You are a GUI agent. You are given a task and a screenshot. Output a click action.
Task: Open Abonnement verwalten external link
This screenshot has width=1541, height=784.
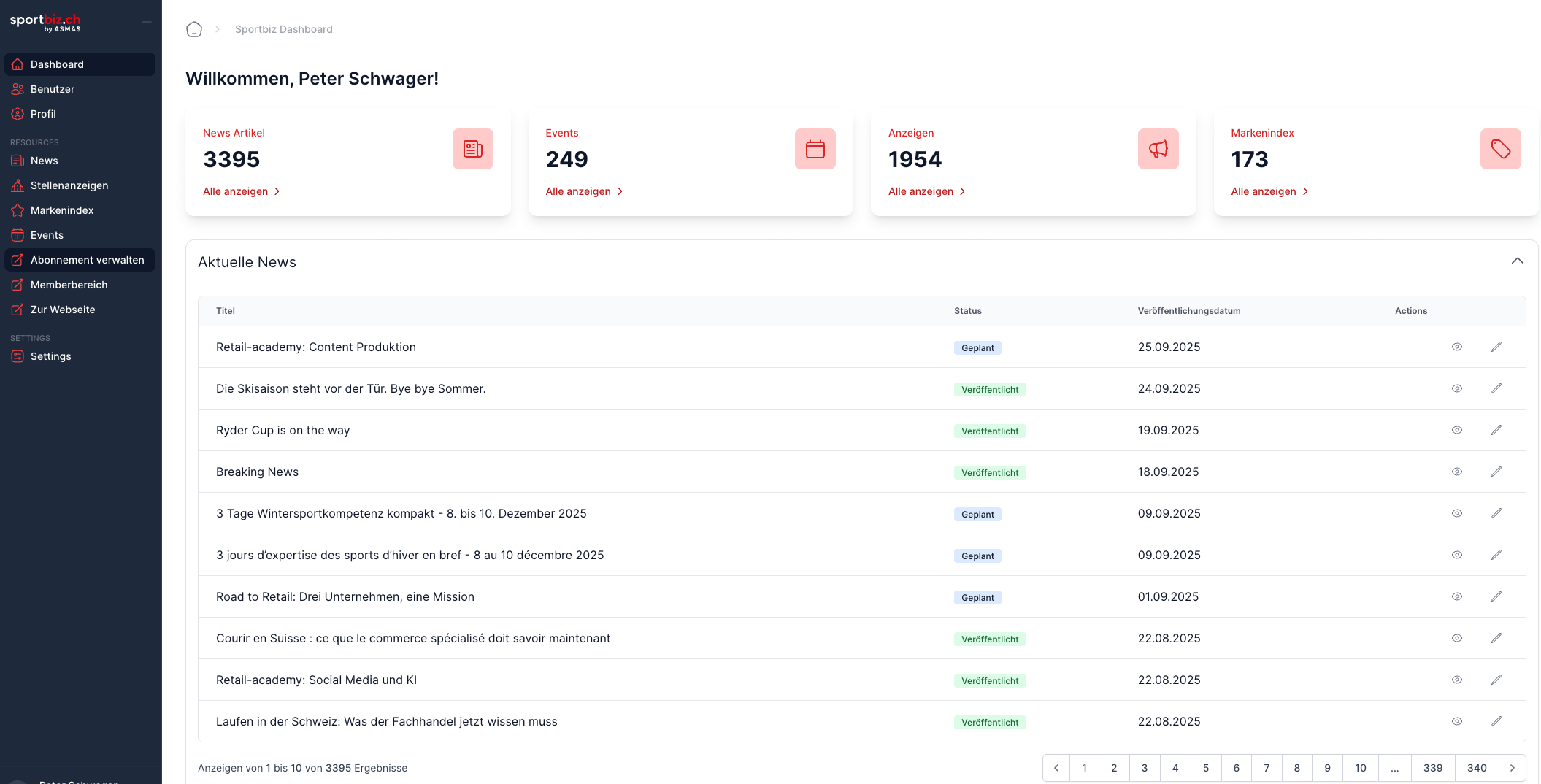pyautogui.click(x=87, y=260)
